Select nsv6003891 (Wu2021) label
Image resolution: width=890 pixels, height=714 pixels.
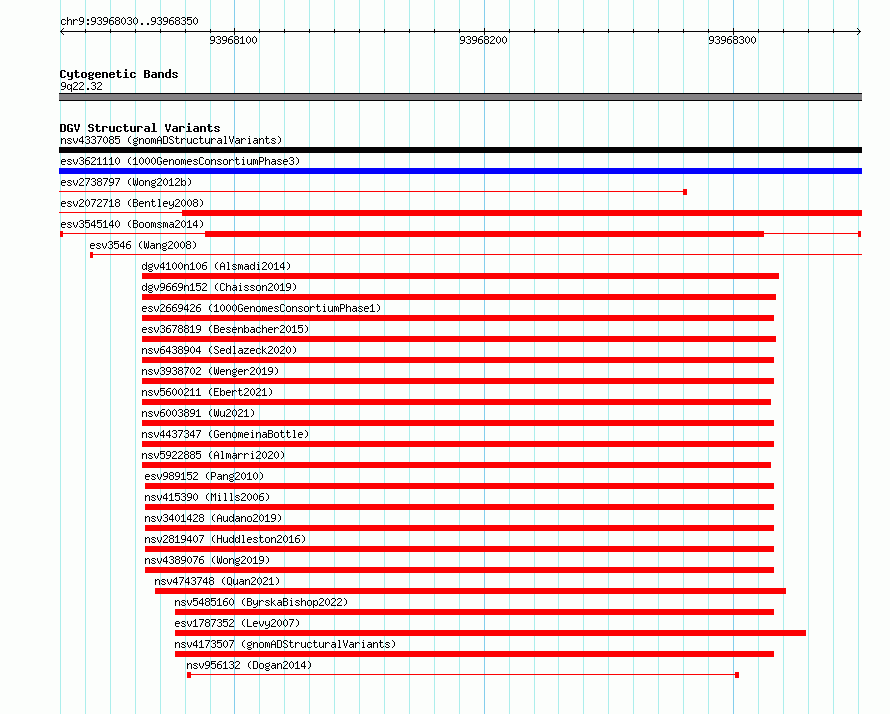click(198, 413)
